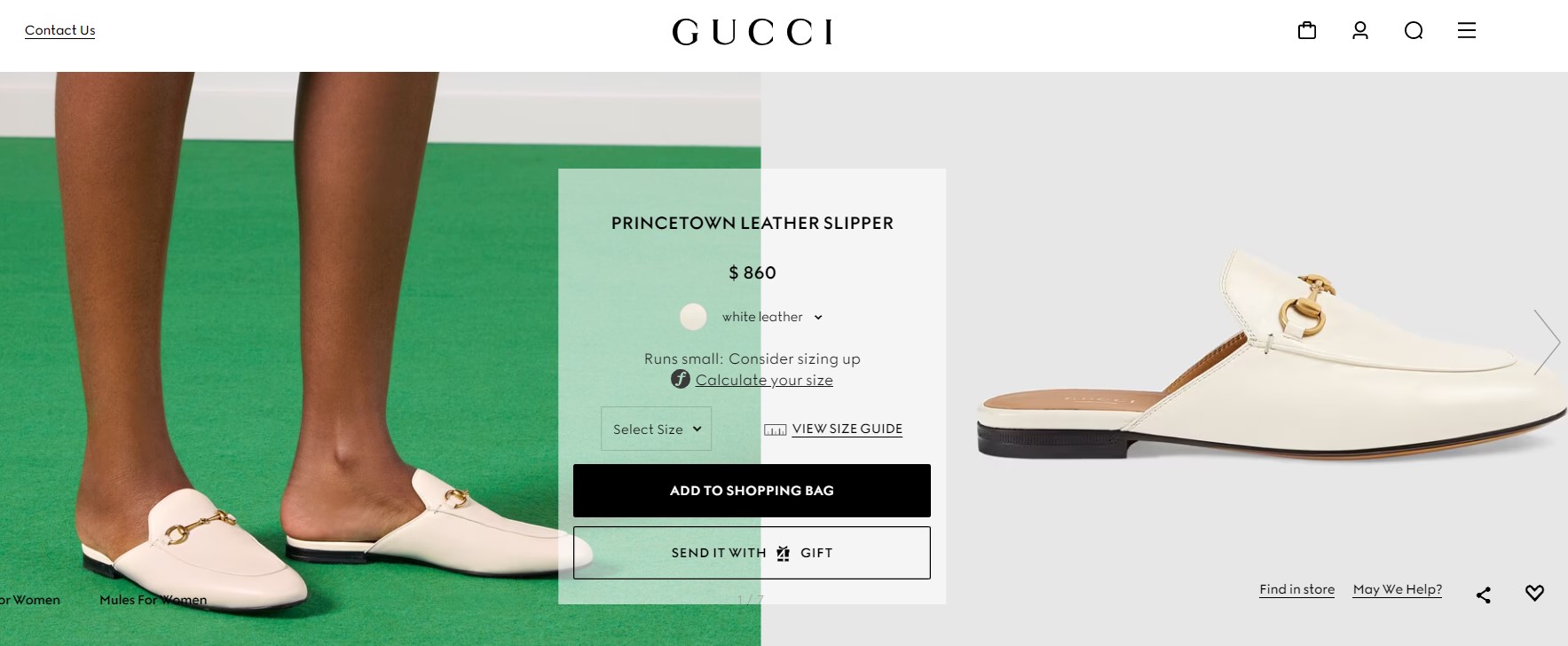Choose Send It With Gift option

[752, 553]
